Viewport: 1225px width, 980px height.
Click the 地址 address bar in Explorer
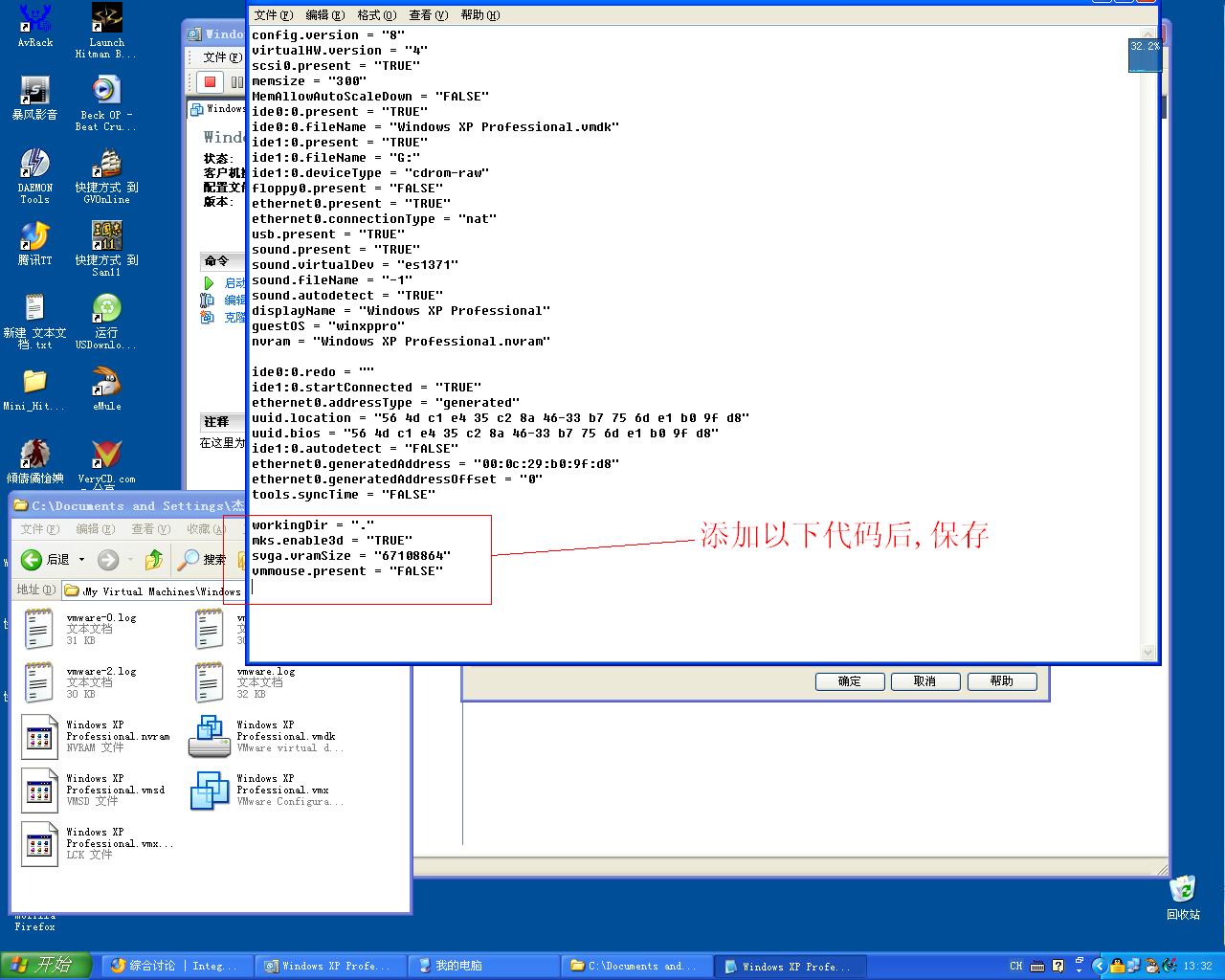[x=151, y=590]
